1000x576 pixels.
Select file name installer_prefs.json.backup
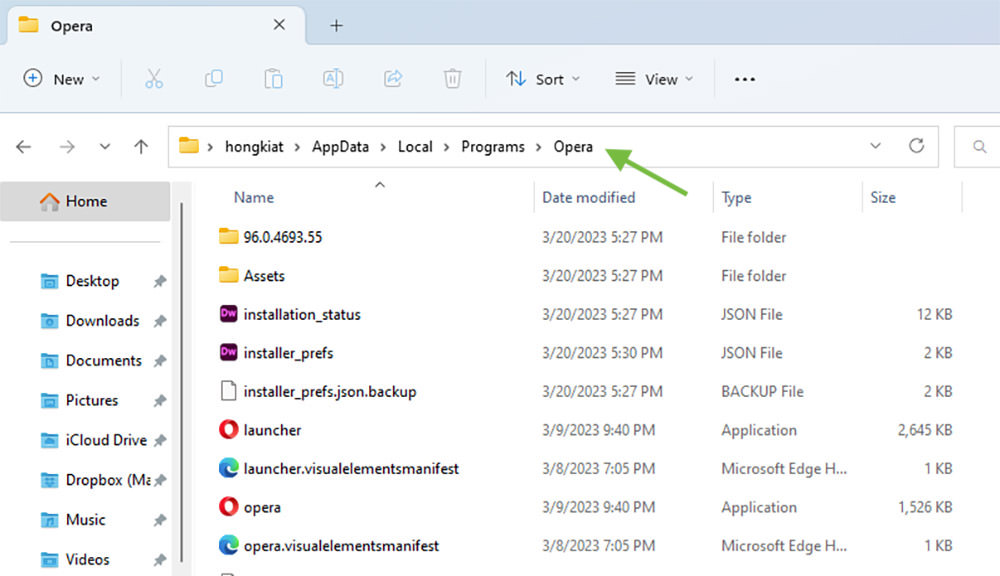[330, 391]
